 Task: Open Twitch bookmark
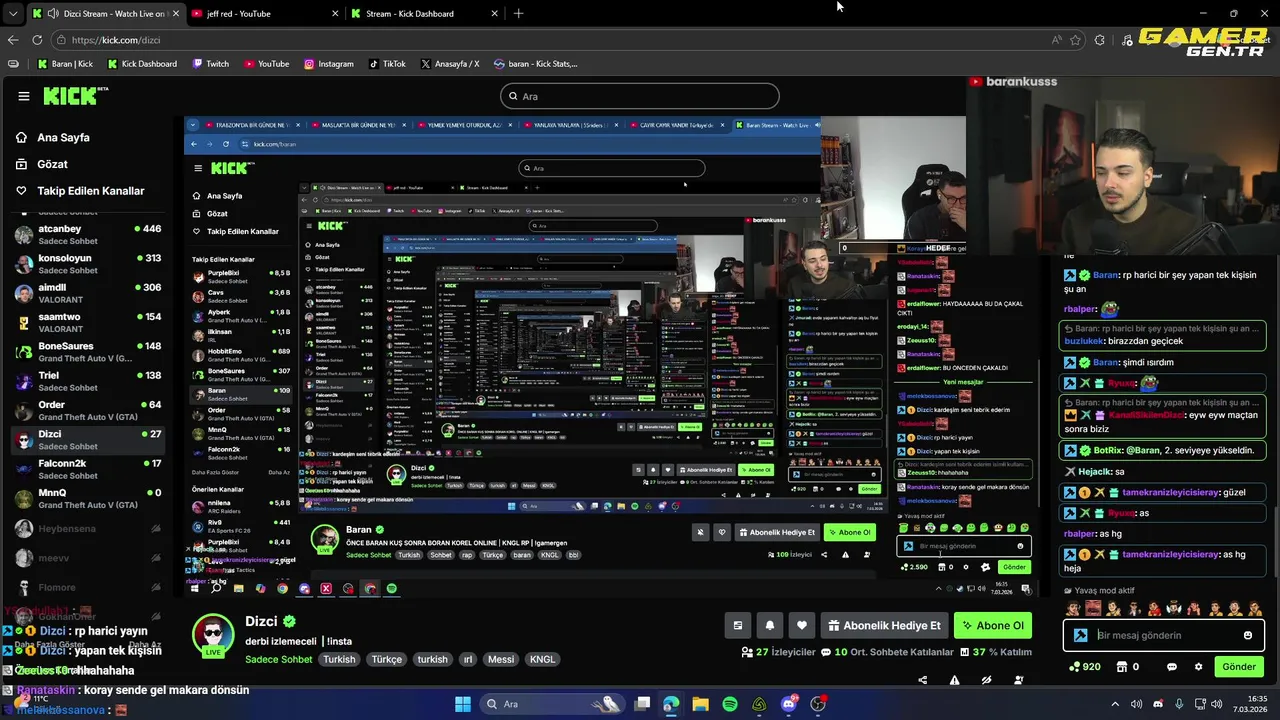209,64
